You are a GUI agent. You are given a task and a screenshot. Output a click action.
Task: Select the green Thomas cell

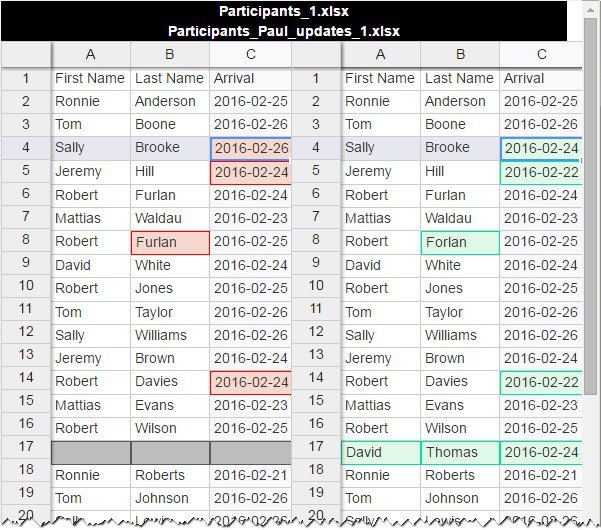click(x=460, y=452)
